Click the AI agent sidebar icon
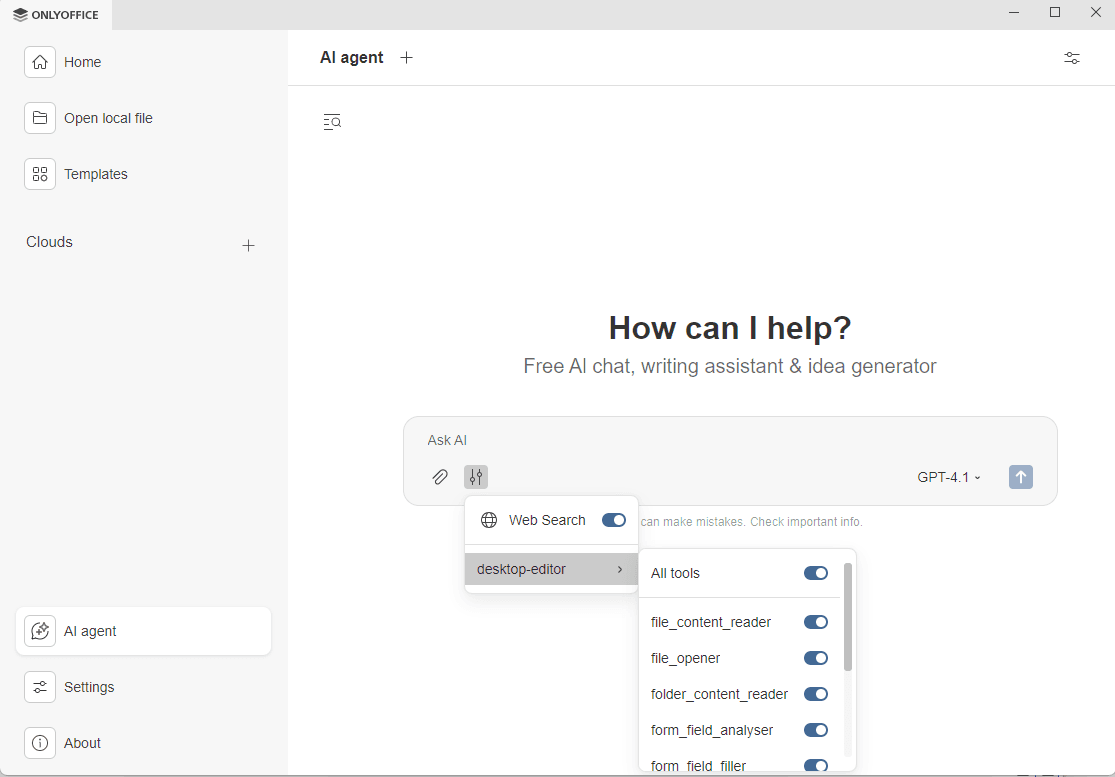The width and height of the screenshot is (1115, 777). pos(40,631)
